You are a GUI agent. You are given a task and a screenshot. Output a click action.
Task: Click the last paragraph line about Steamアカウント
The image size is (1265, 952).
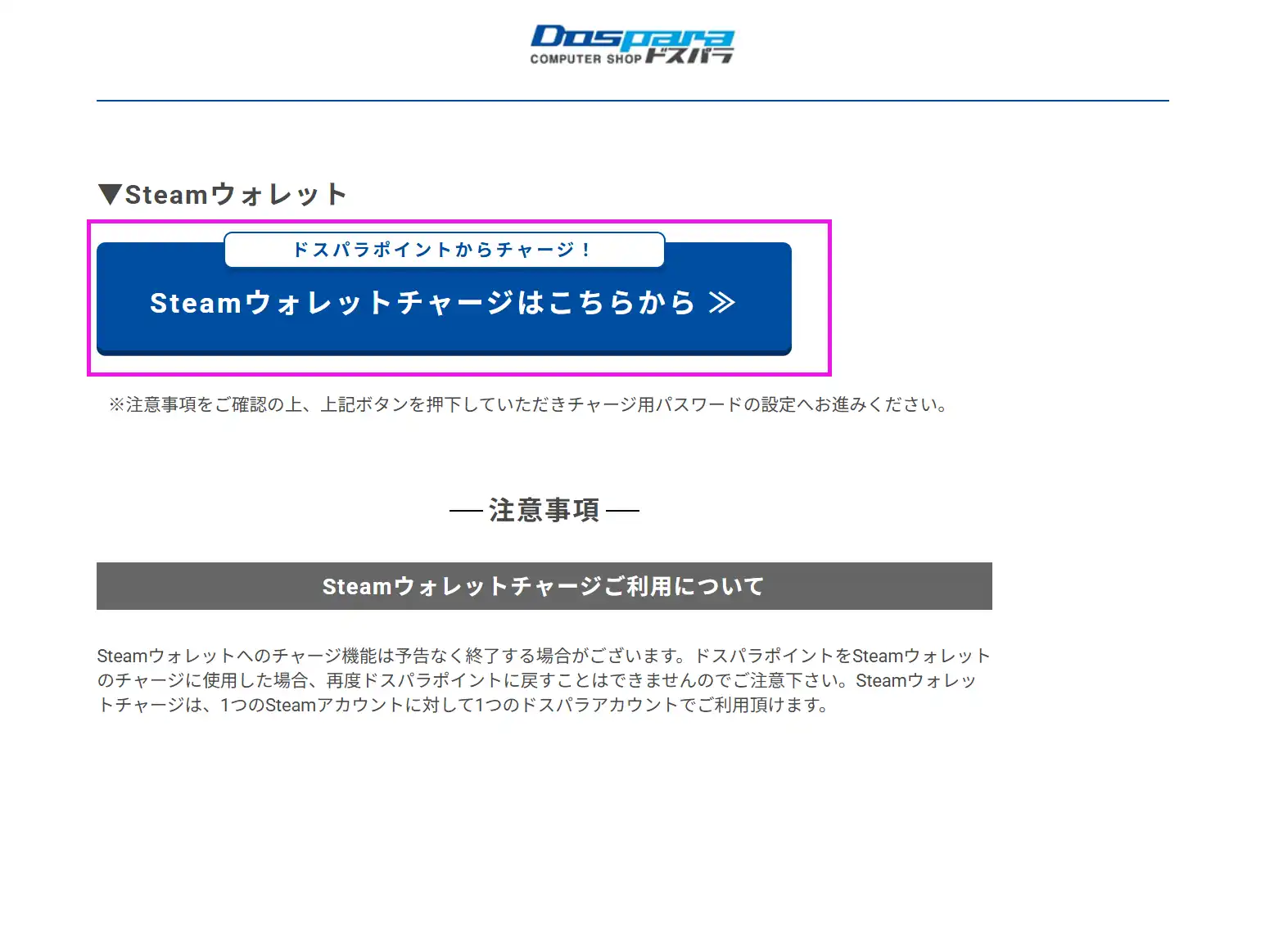(x=463, y=705)
